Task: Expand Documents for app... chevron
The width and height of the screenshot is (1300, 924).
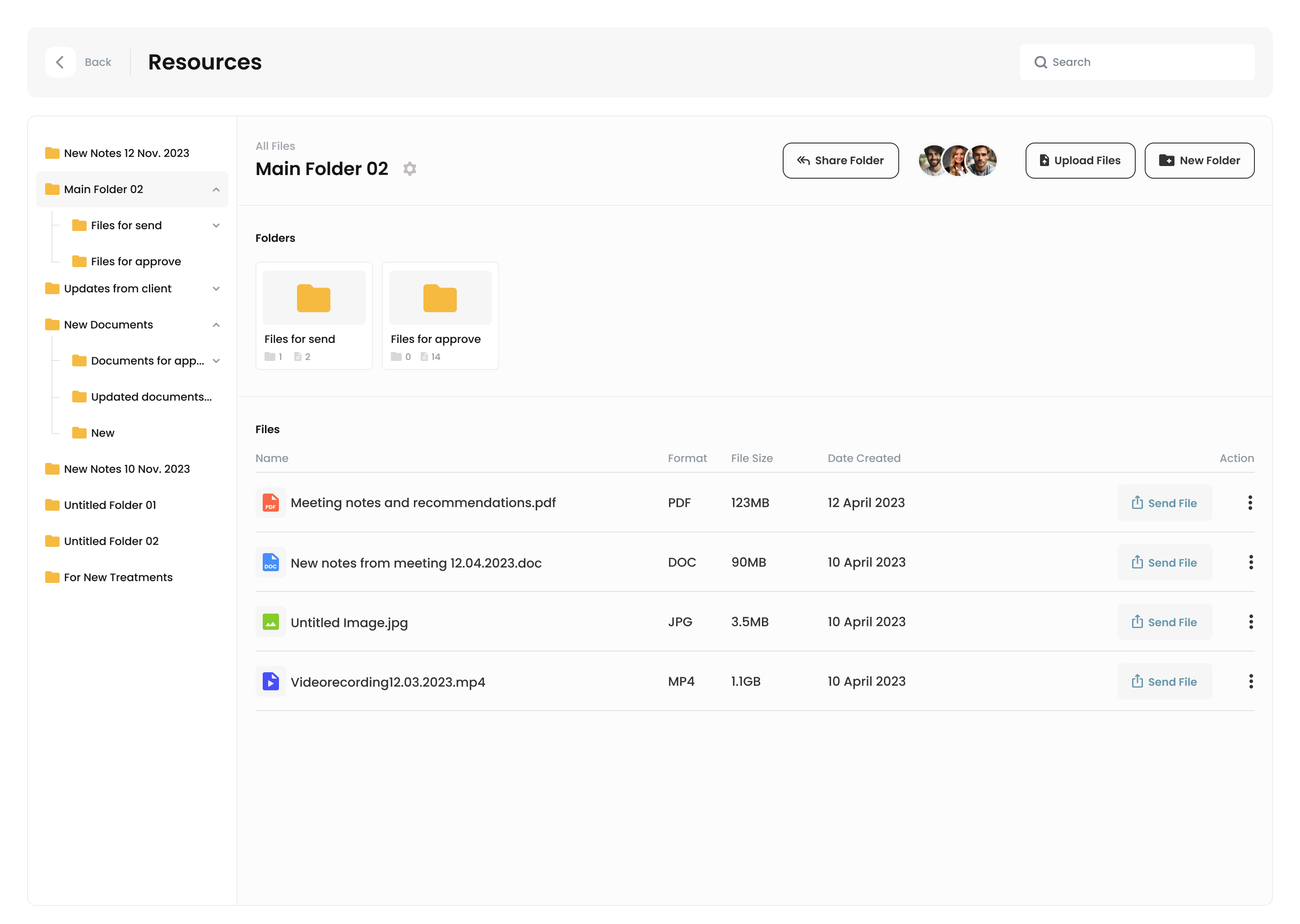Action: [x=216, y=361]
